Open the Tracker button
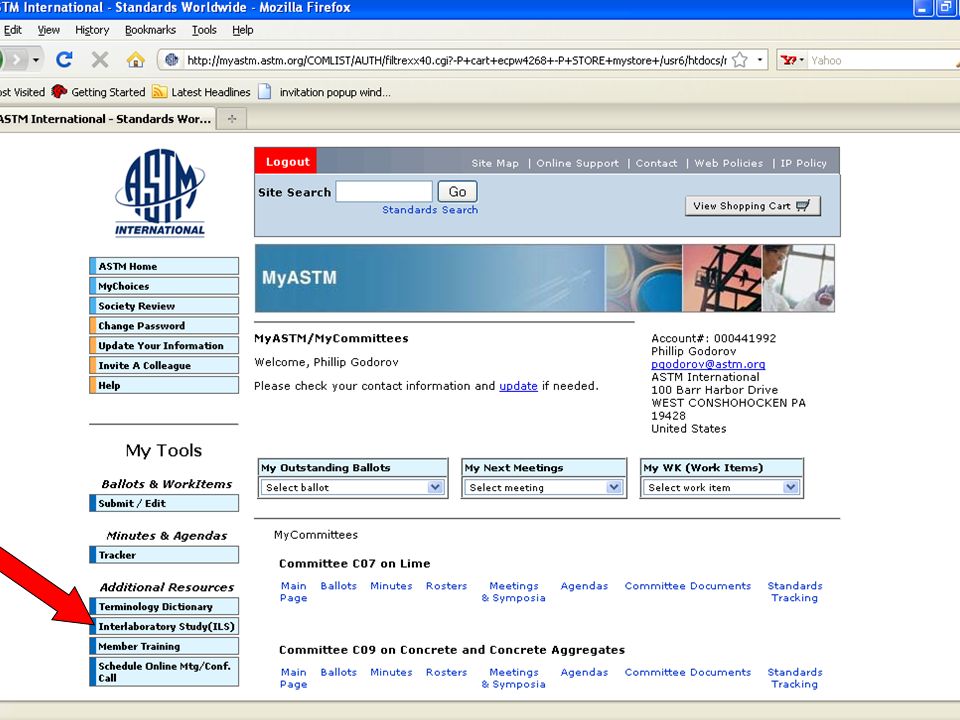The width and height of the screenshot is (960, 720). (164, 555)
